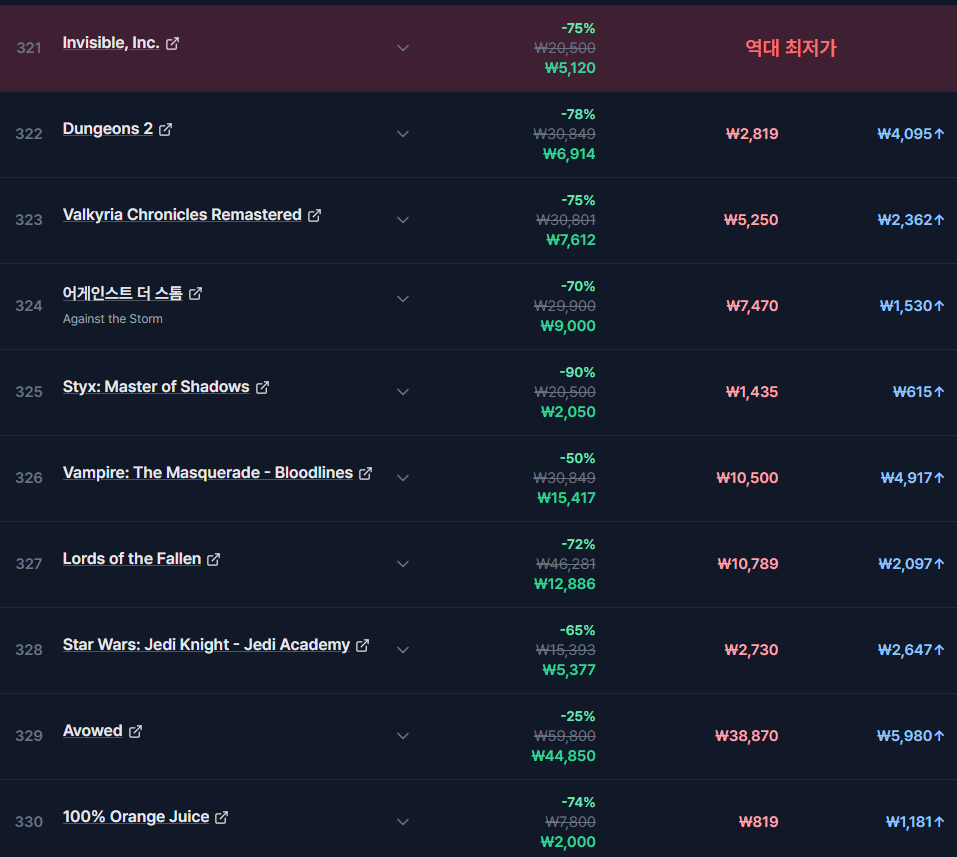Expand the Dungeons 2 row chevron
This screenshot has width=957, height=857.
point(403,134)
